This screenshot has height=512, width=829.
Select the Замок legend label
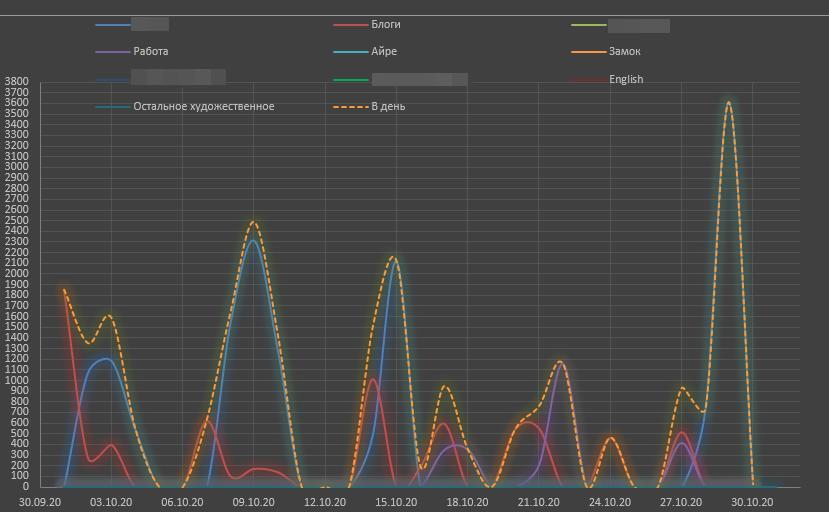click(x=625, y=51)
